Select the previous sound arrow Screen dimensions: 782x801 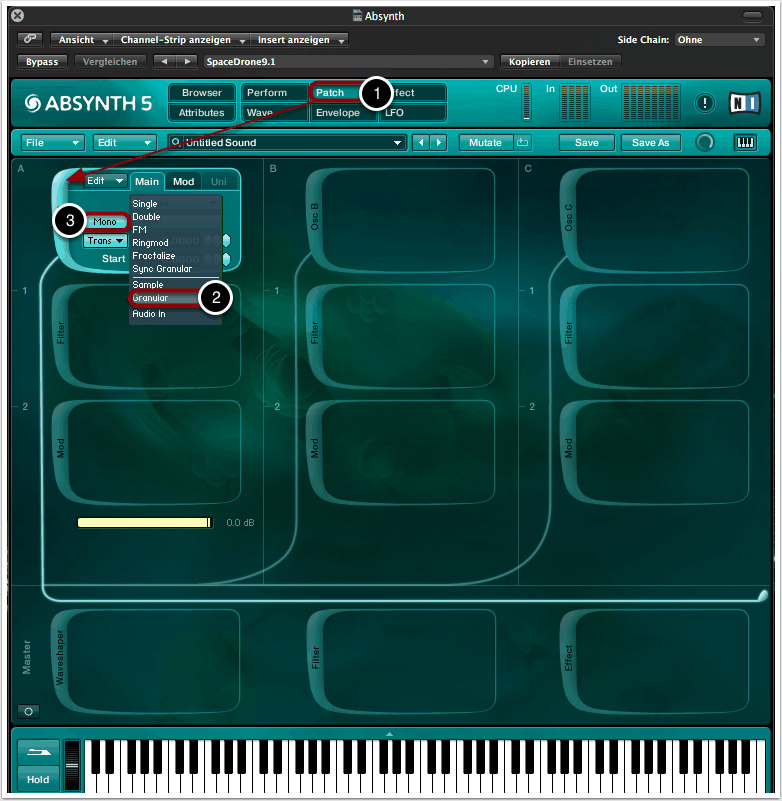point(420,143)
